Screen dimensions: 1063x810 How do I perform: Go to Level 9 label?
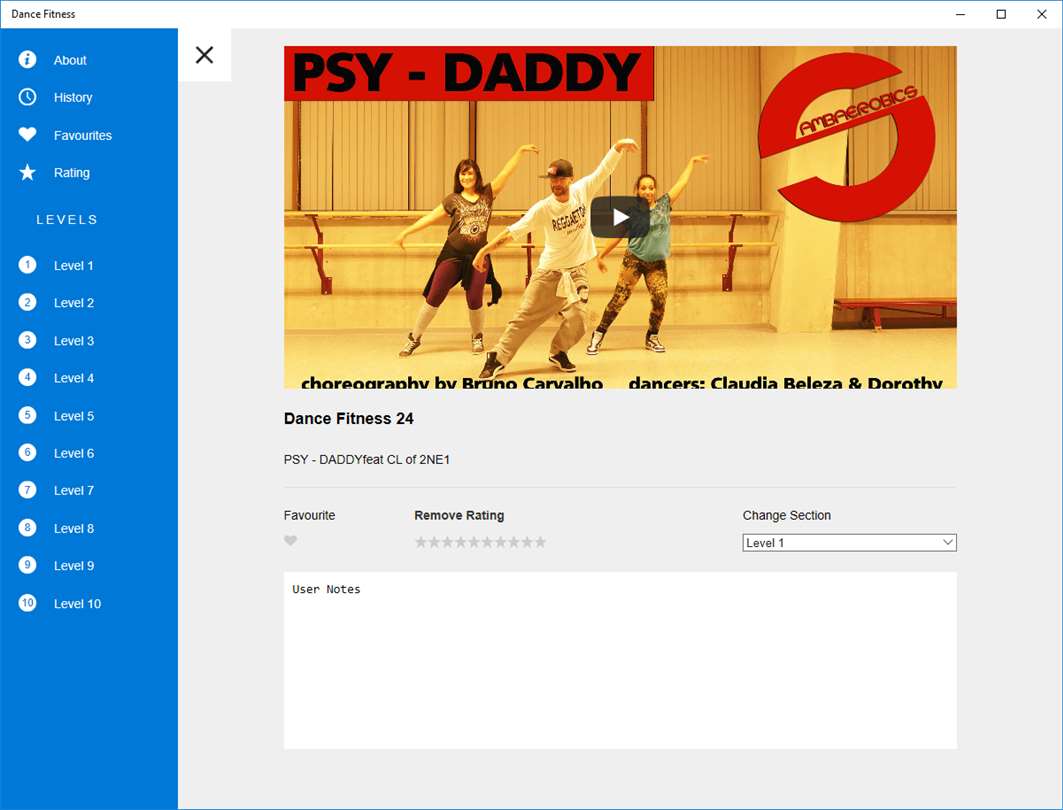click(x=74, y=566)
